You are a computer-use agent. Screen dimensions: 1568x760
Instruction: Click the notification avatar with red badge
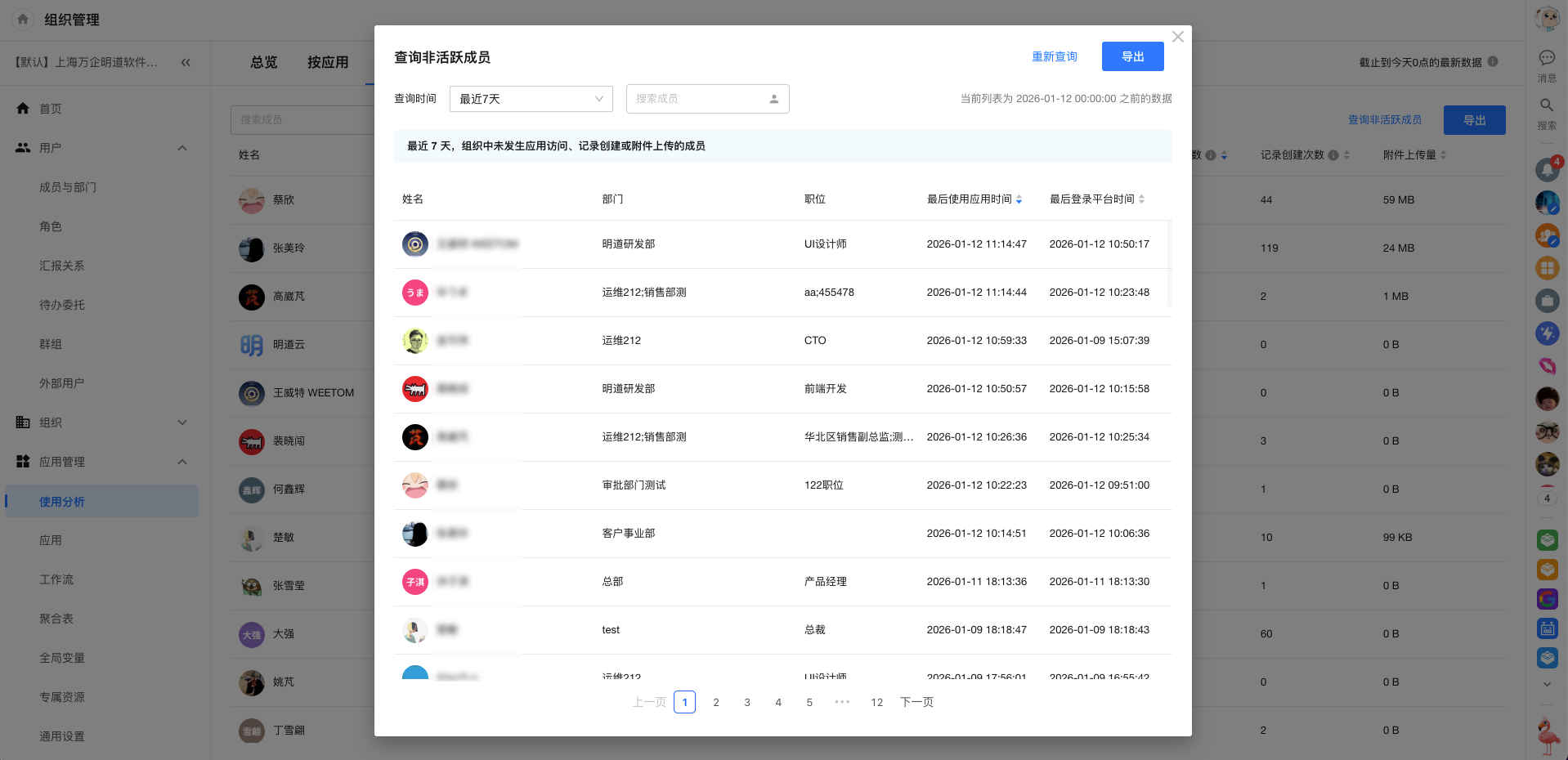[x=1547, y=169]
